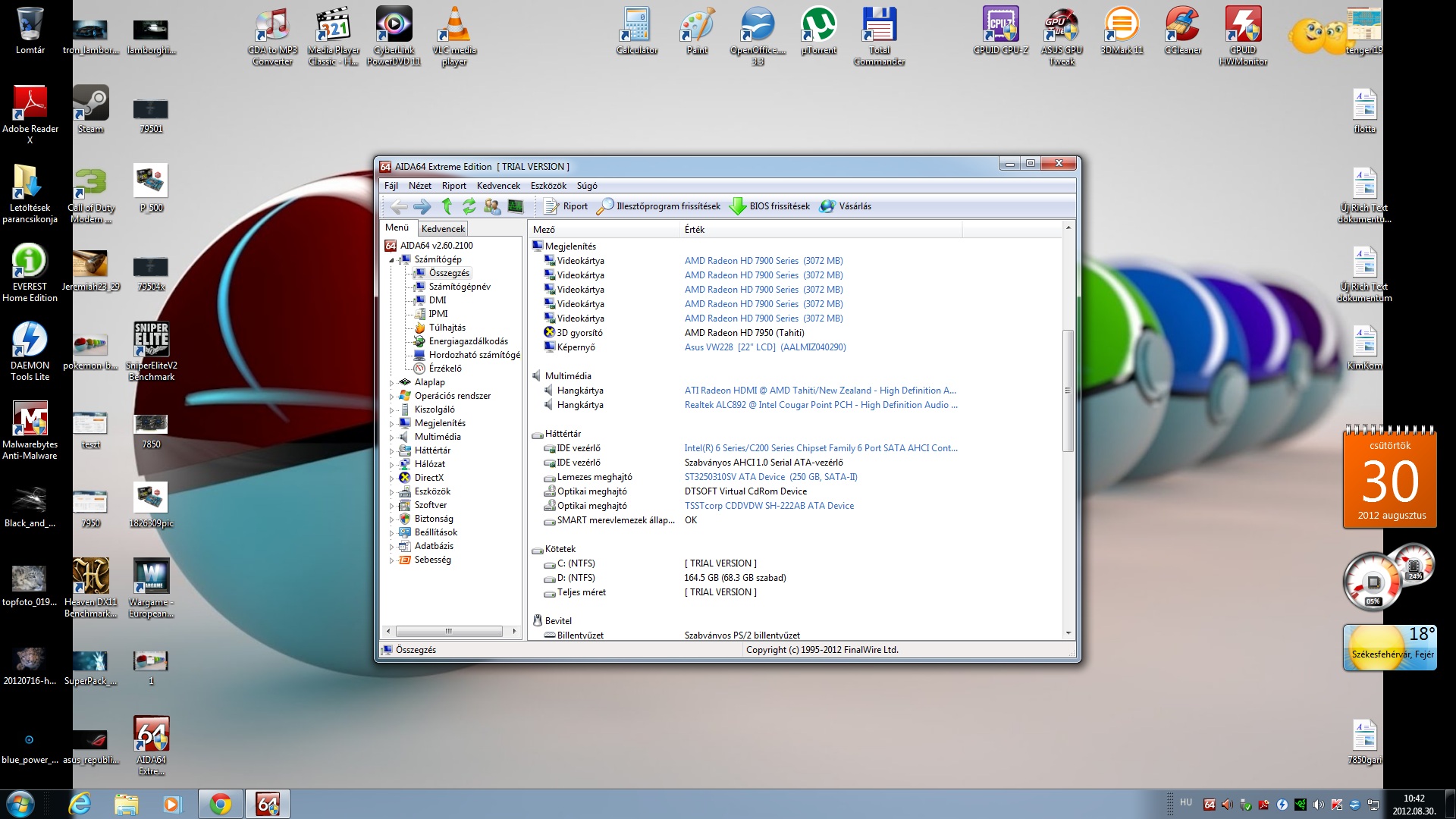Expand the Multimédia tree node
This screenshot has width=1456, height=819.
(392, 438)
